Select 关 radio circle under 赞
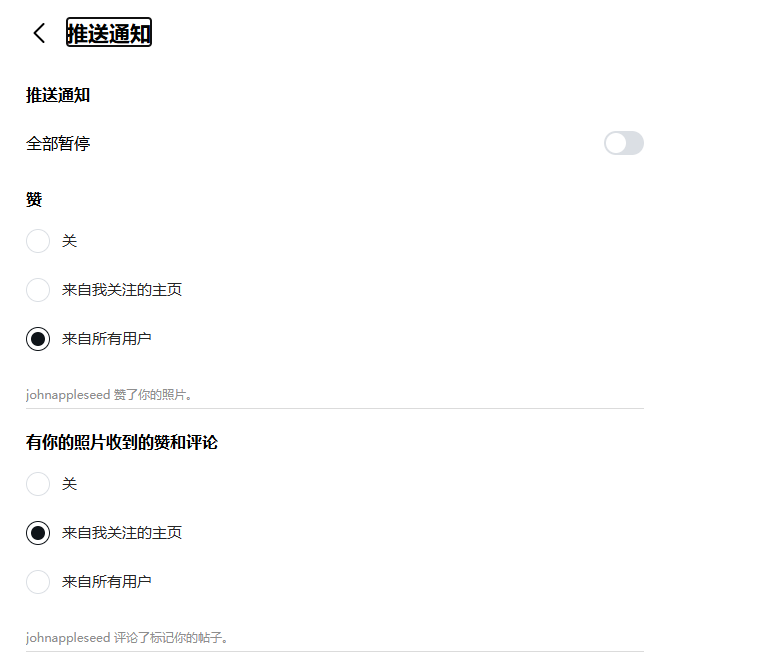 click(x=38, y=241)
